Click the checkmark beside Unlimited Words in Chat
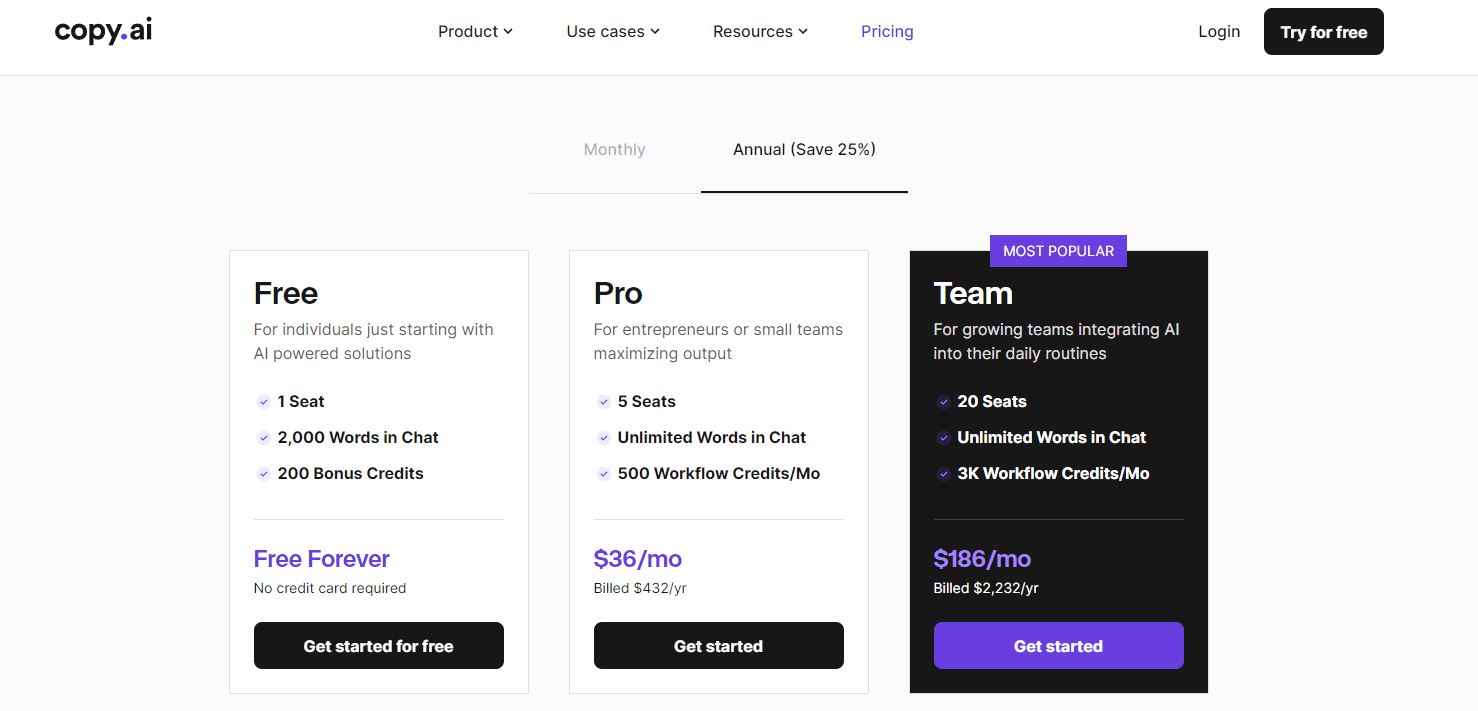The height and width of the screenshot is (711, 1478). coord(603,437)
